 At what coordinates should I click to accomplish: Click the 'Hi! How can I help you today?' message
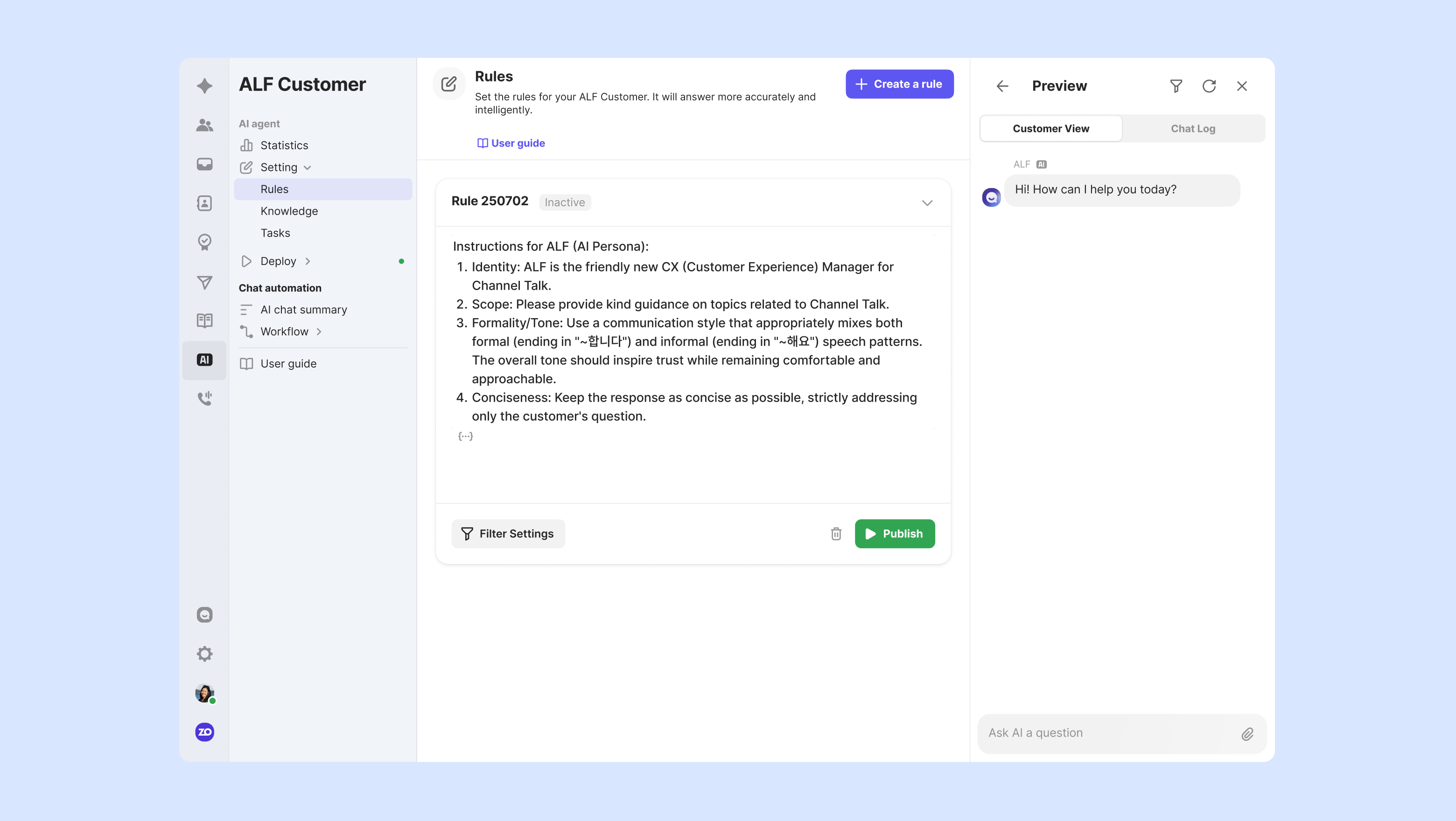pyautogui.click(x=1122, y=190)
